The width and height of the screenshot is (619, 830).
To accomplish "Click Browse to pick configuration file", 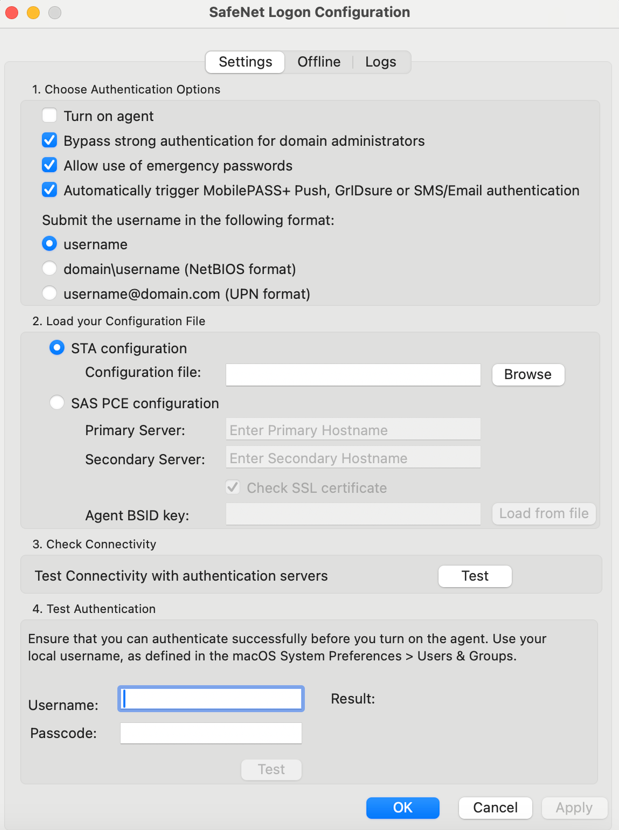I will tap(527, 374).
